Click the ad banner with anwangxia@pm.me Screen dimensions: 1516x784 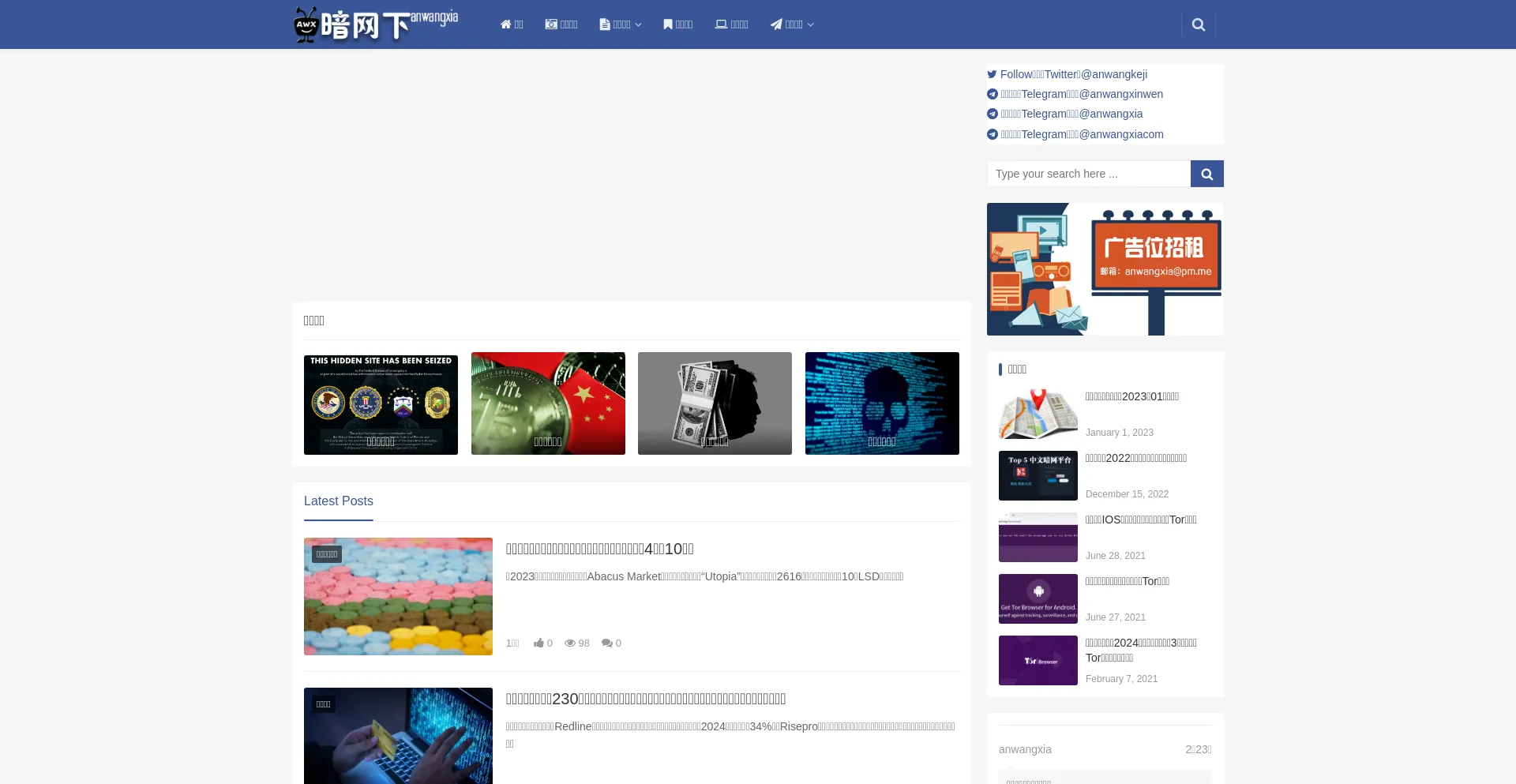point(1105,269)
